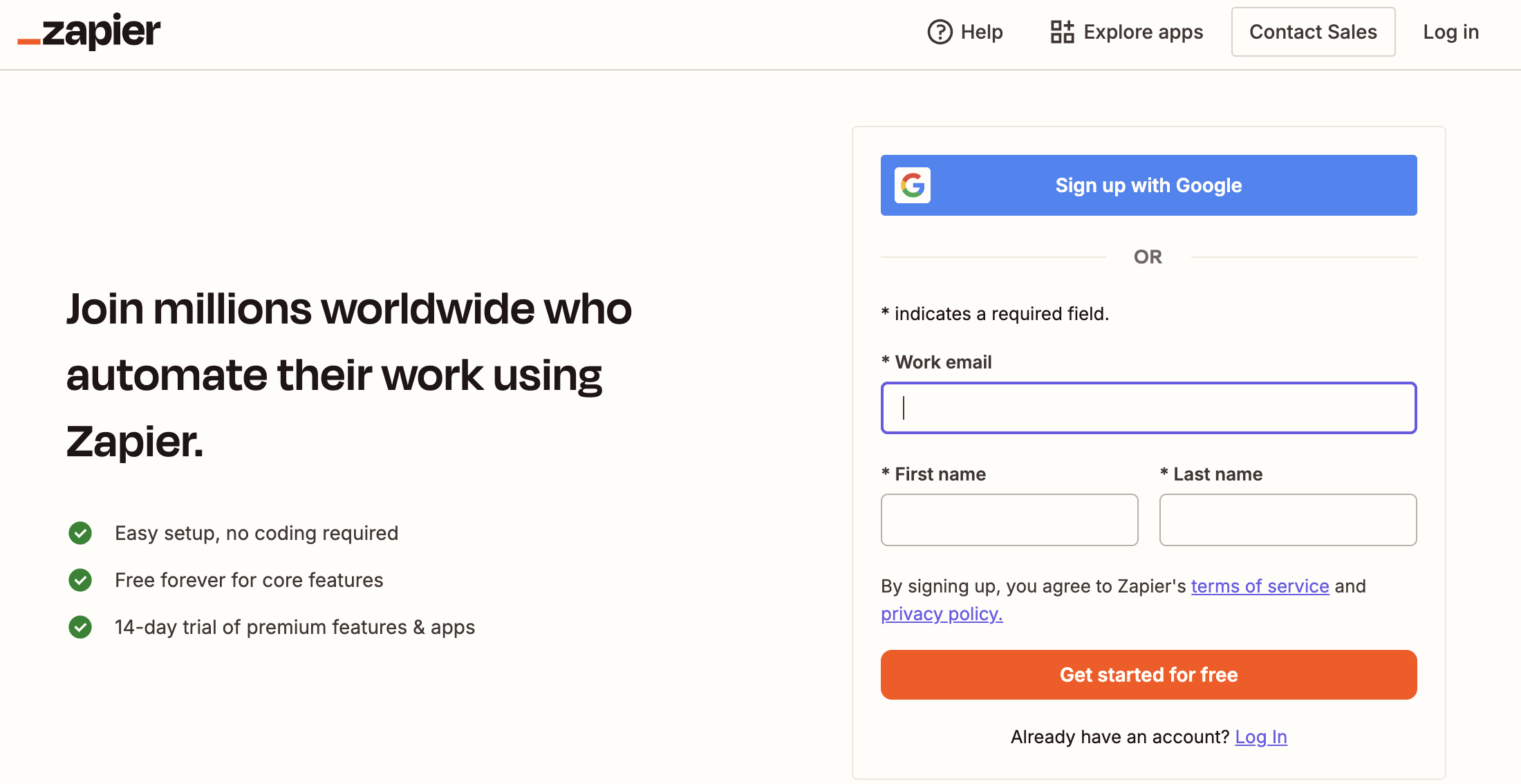1521x784 pixels.
Task: Follow the Log In link below form
Action: (x=1261, y=737)
